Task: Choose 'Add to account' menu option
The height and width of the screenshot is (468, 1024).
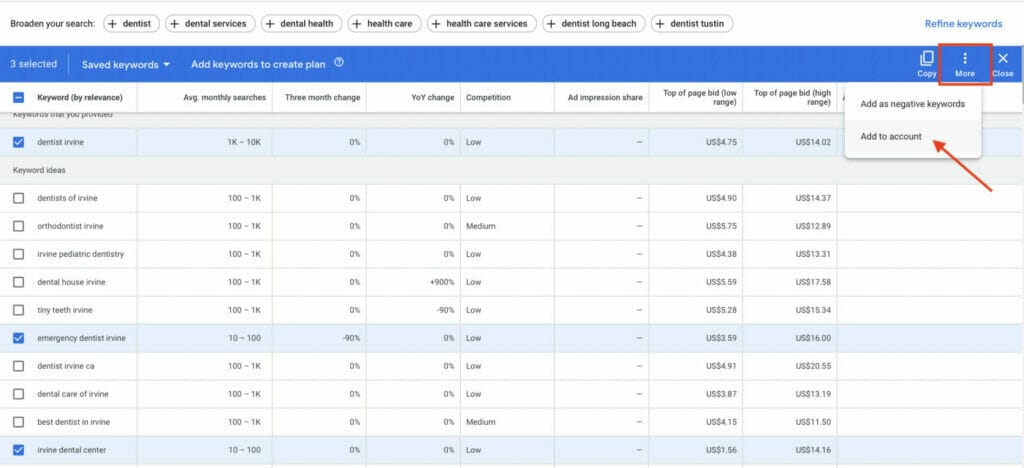Action: [912, 136]
